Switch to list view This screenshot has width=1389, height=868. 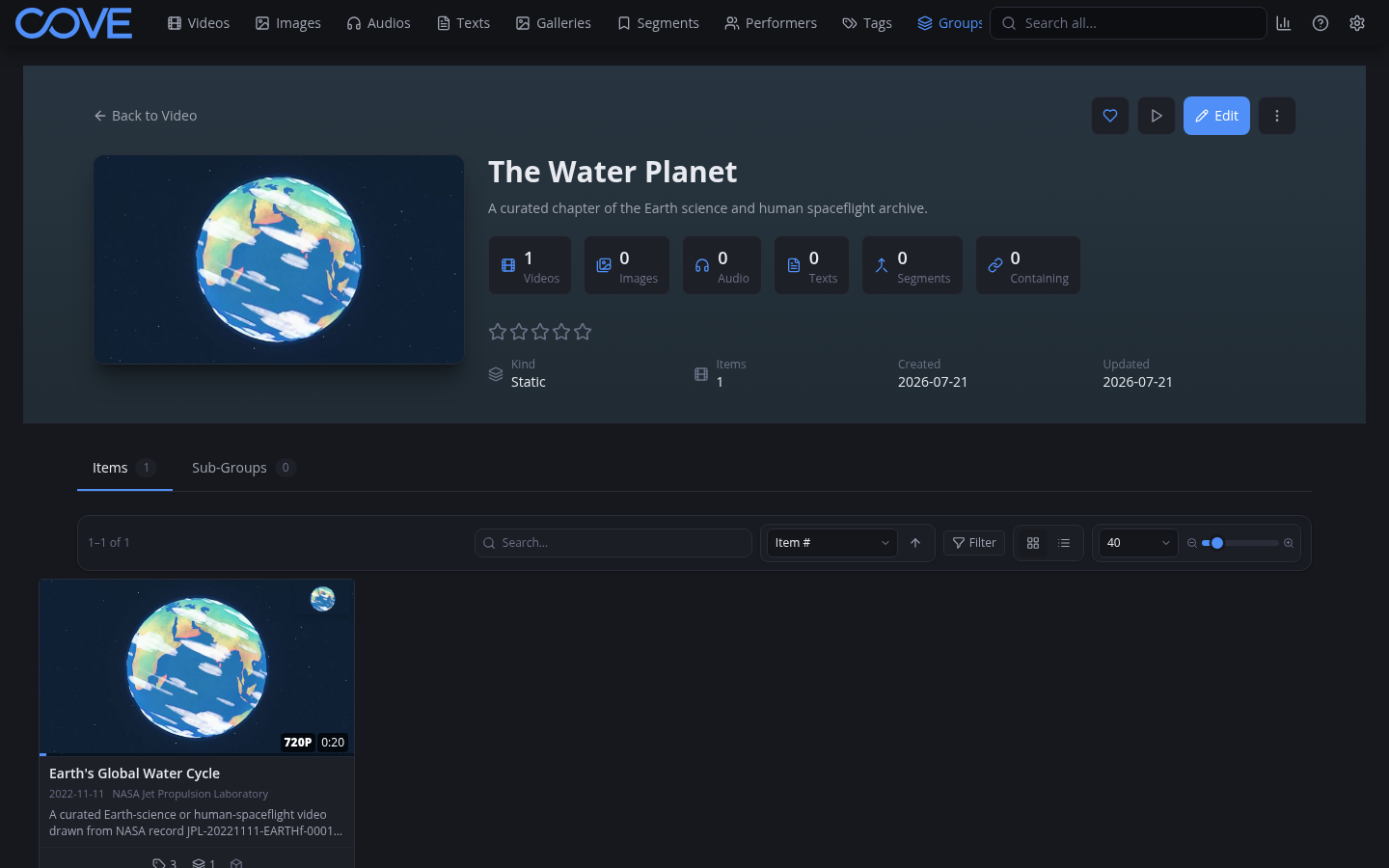[x=1064, y=543]
